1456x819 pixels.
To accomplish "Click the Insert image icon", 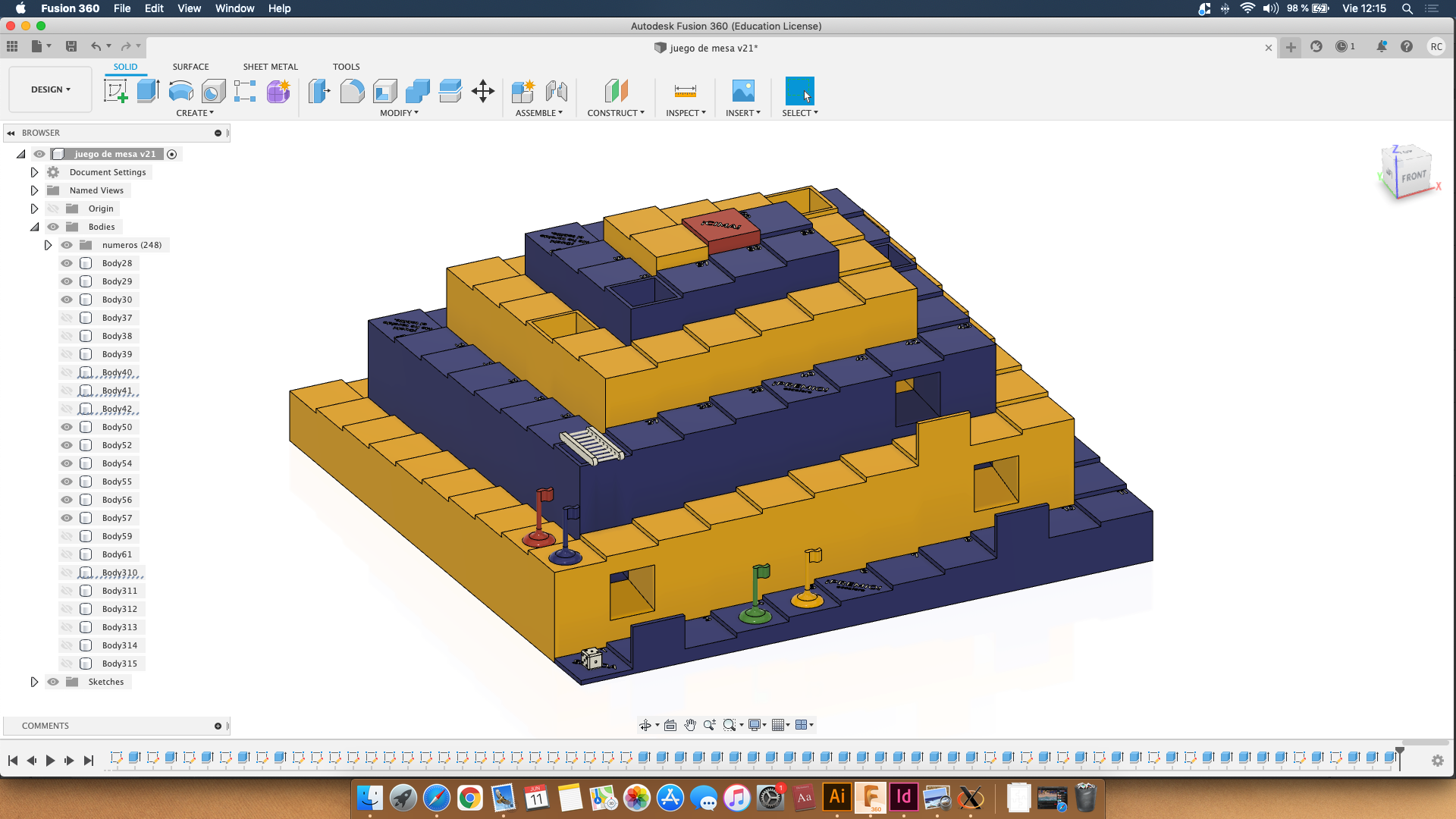I will [x=742, y=92].
